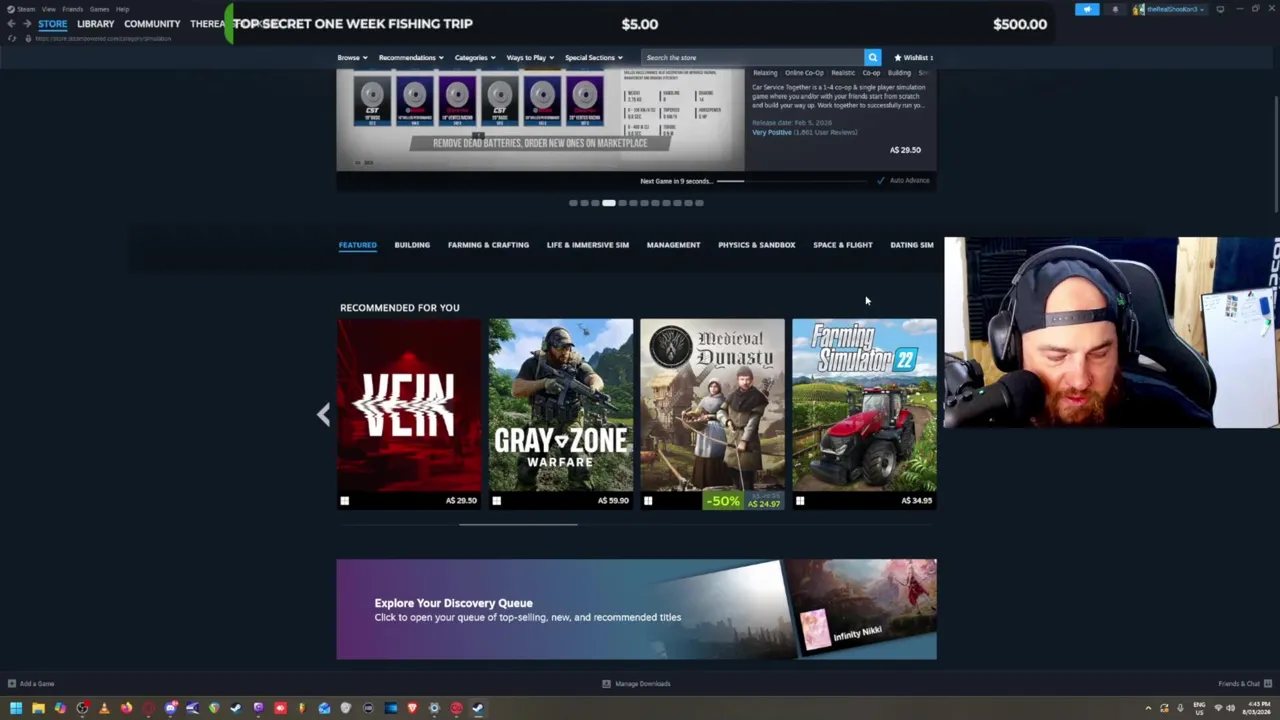The image size is (1280, 720).
Task: Click the highlighted carousel page indicator
Action: pos(609,203)
